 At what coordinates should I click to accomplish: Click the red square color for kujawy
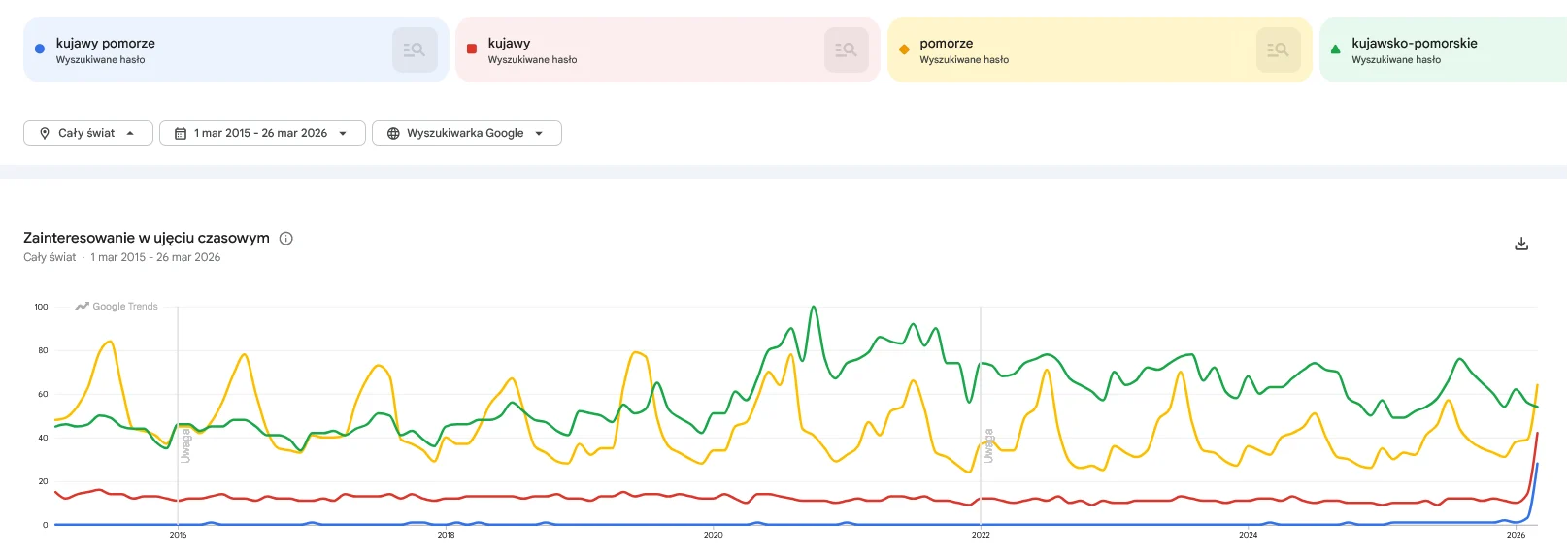click(472, 49)
